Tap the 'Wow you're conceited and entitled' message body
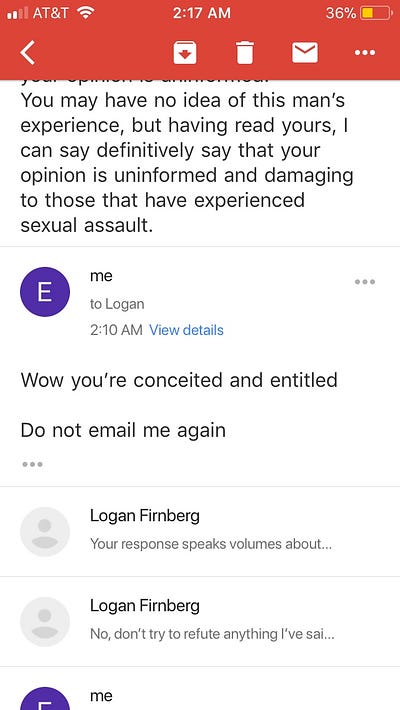The image size is (400, 710). (x=179, y=380)
